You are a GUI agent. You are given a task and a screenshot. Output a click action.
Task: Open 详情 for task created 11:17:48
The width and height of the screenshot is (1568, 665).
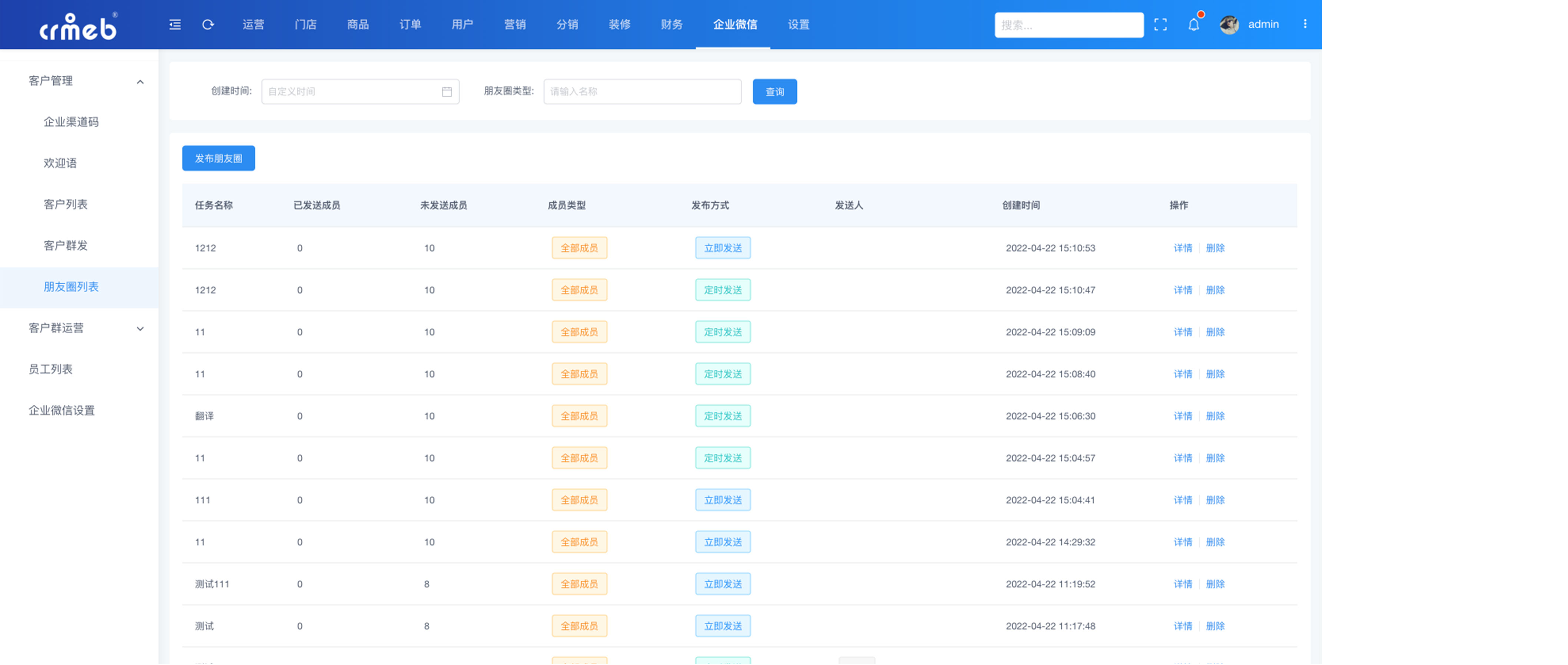1183,626
